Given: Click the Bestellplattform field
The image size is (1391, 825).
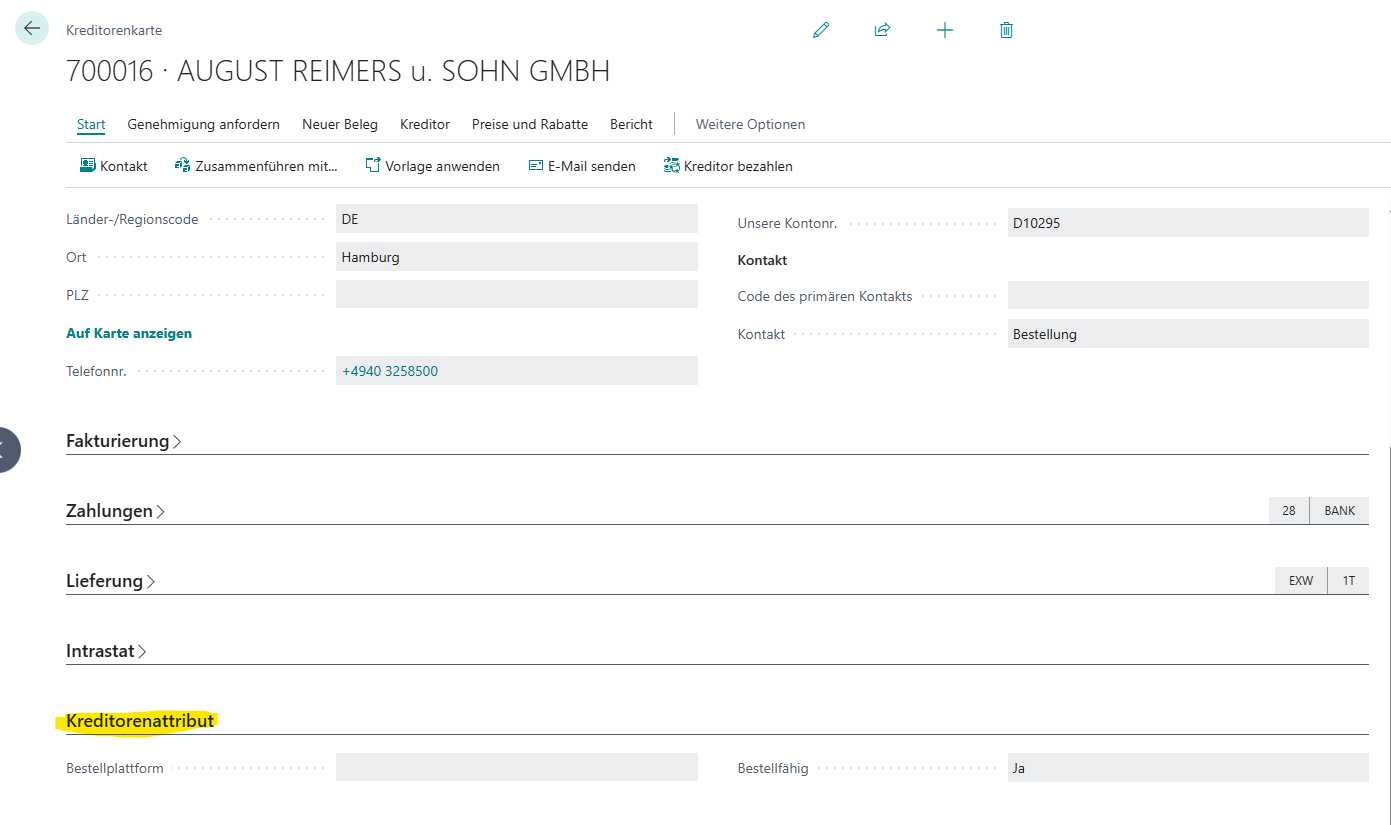Looking at the screenshot, I should coord(517,768).
